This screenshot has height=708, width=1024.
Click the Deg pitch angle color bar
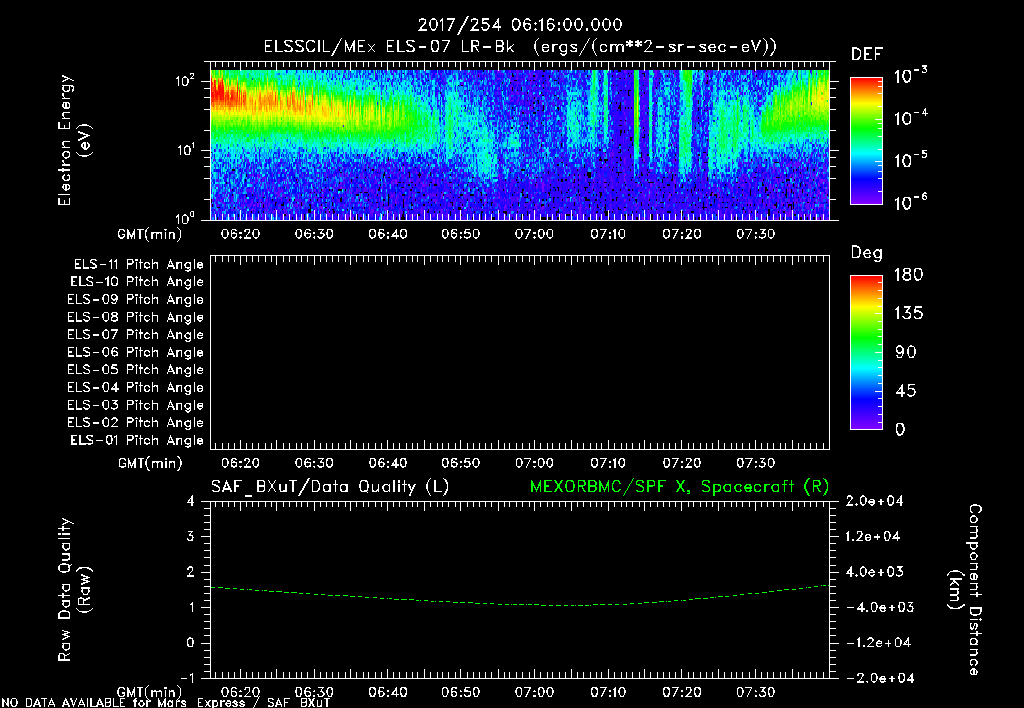point(866,353)
